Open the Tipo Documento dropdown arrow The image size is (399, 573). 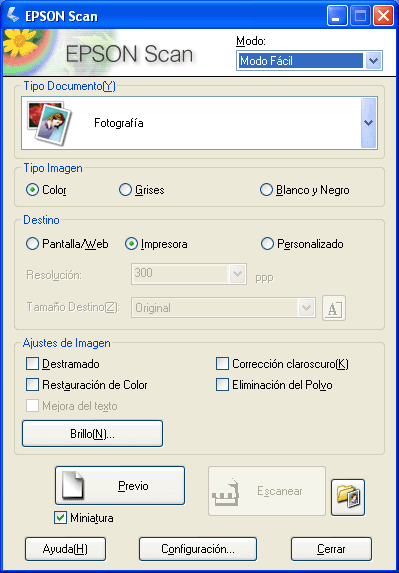click(369, 123)
